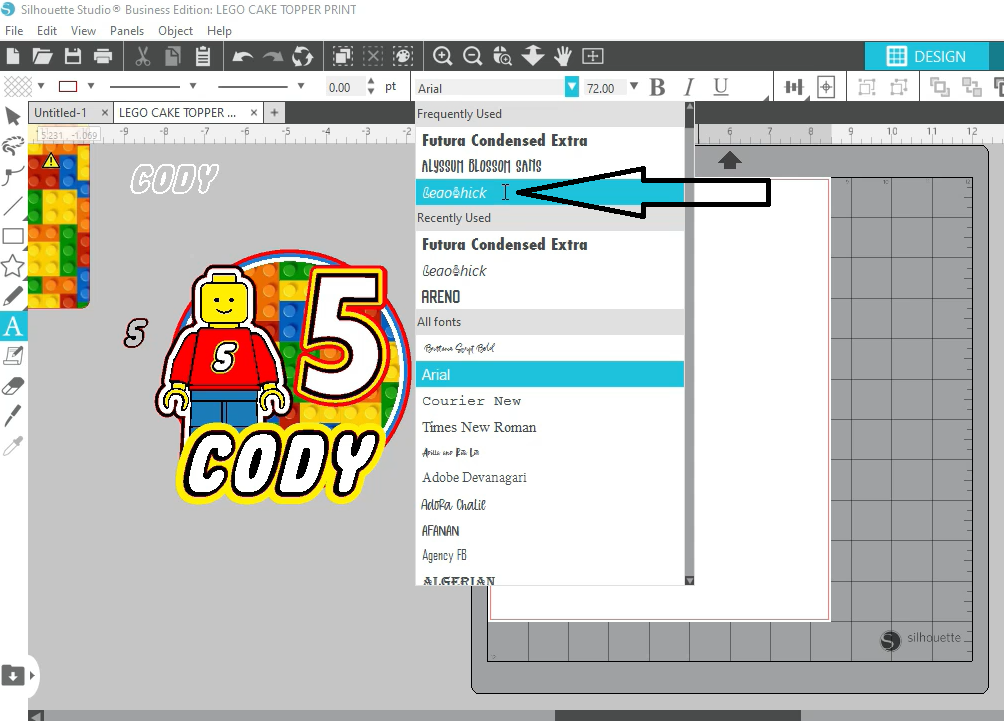
Task: Switch to the Untitled-1 tab
Action: tap(61, 113)
